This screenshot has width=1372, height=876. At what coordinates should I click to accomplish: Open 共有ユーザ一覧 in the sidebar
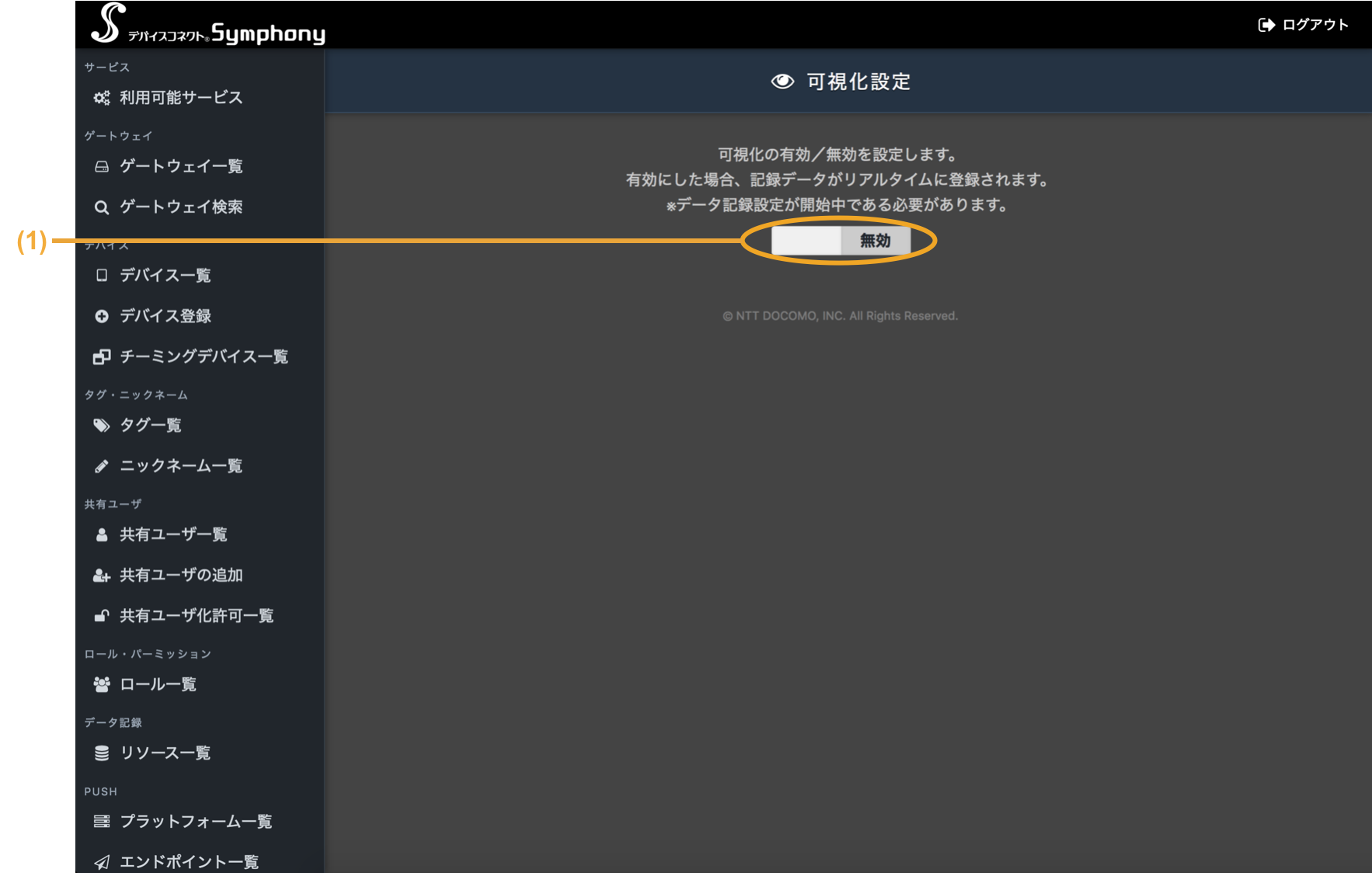pyautogui.click(x=173, y=534)
